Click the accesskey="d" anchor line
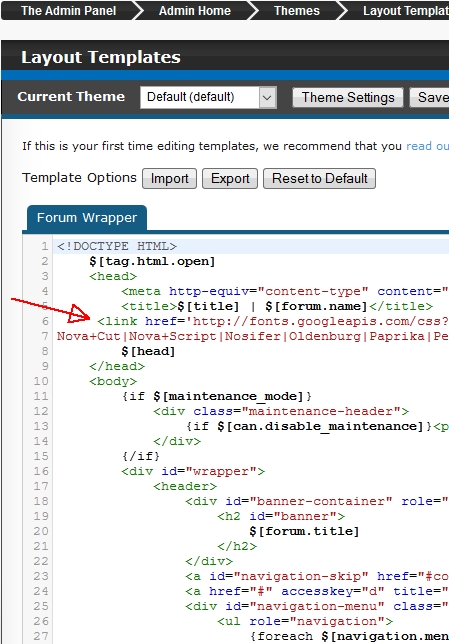The image size is (449, 644). (317, 591)
